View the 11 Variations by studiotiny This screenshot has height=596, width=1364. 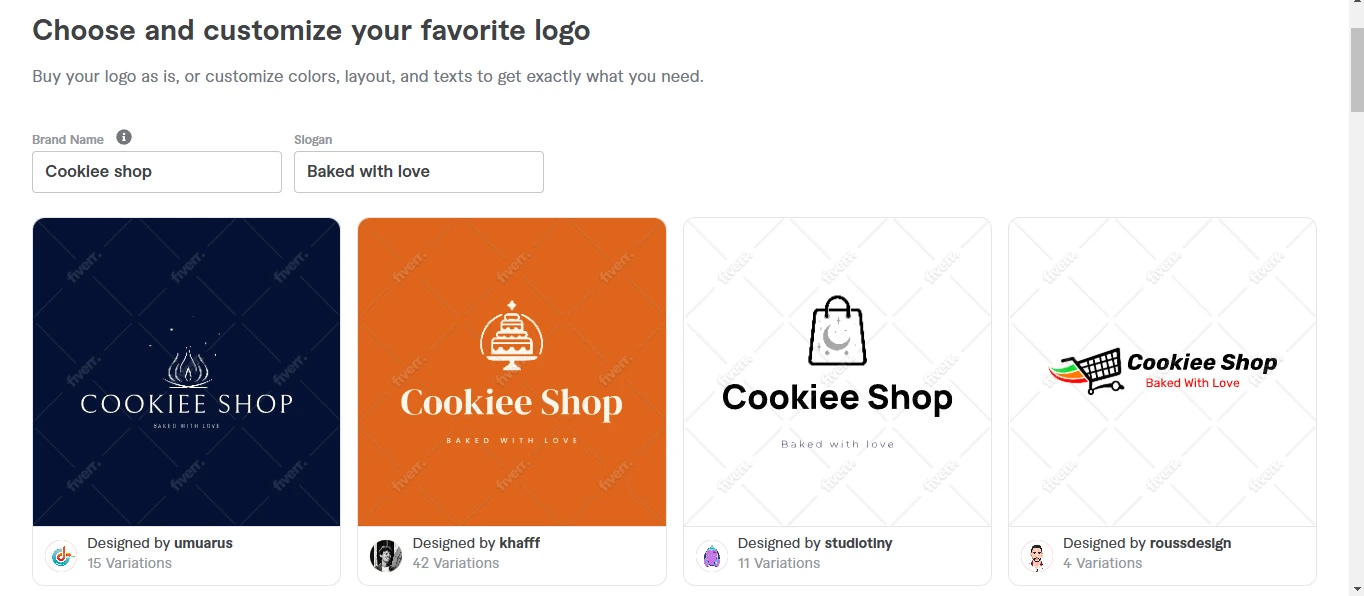(780, 563)
